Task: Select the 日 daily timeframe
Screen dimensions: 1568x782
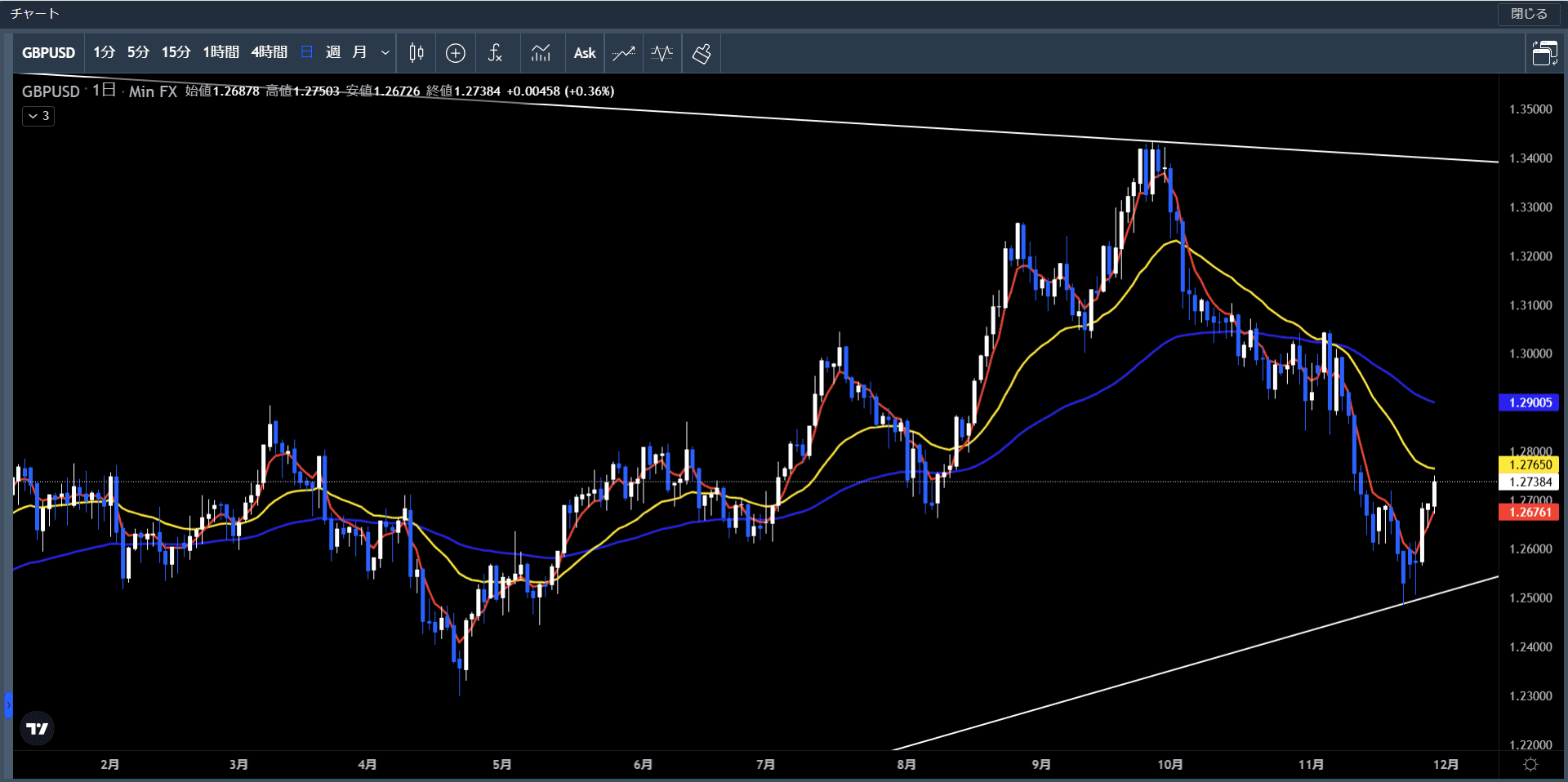Action: coord(307,52)
